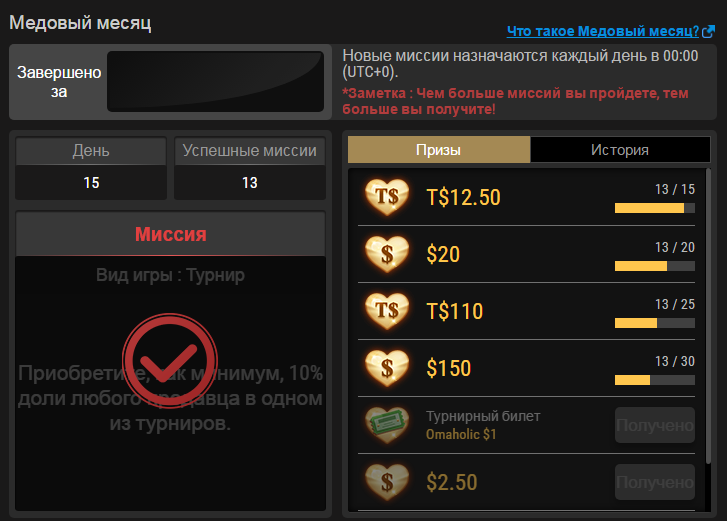This screenshot has width=727, height=521.
Task: Open the История tab
Action: point(620,150)
